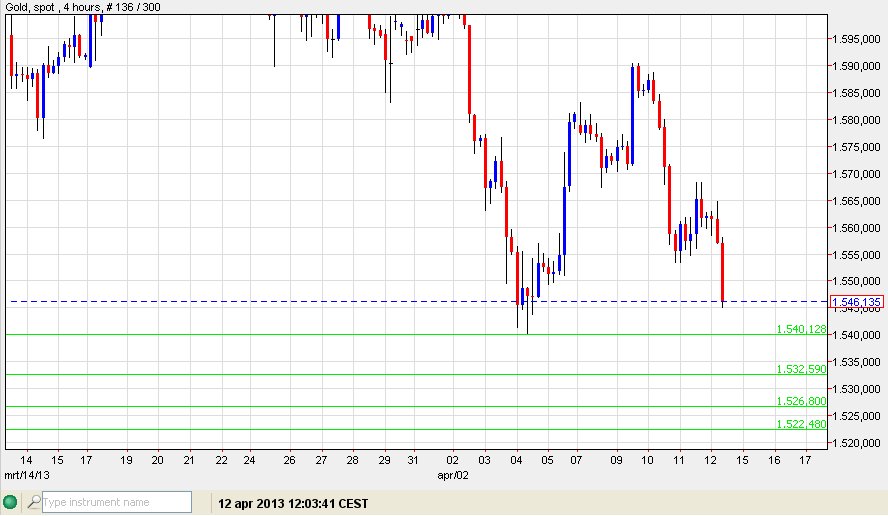Click the magnifier search icon

point(33,502)
